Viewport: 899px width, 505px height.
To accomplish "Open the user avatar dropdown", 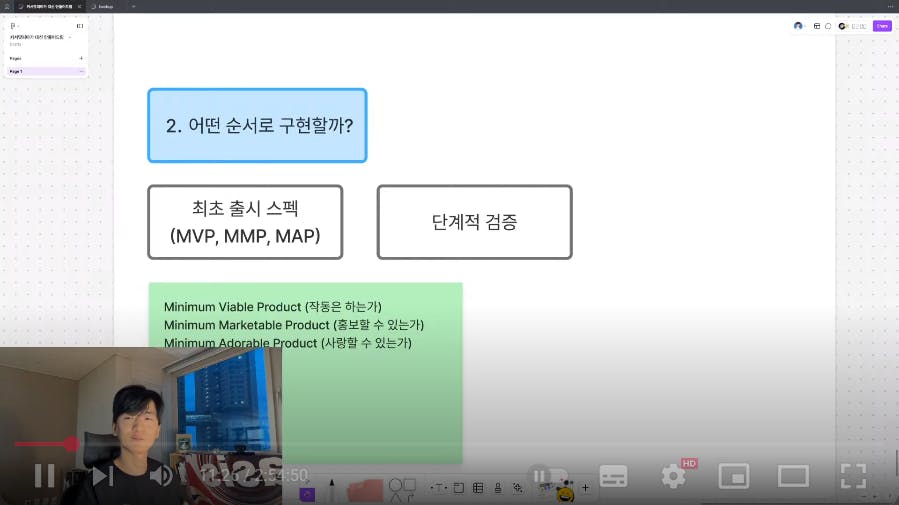I will click(x=799, y=26).
